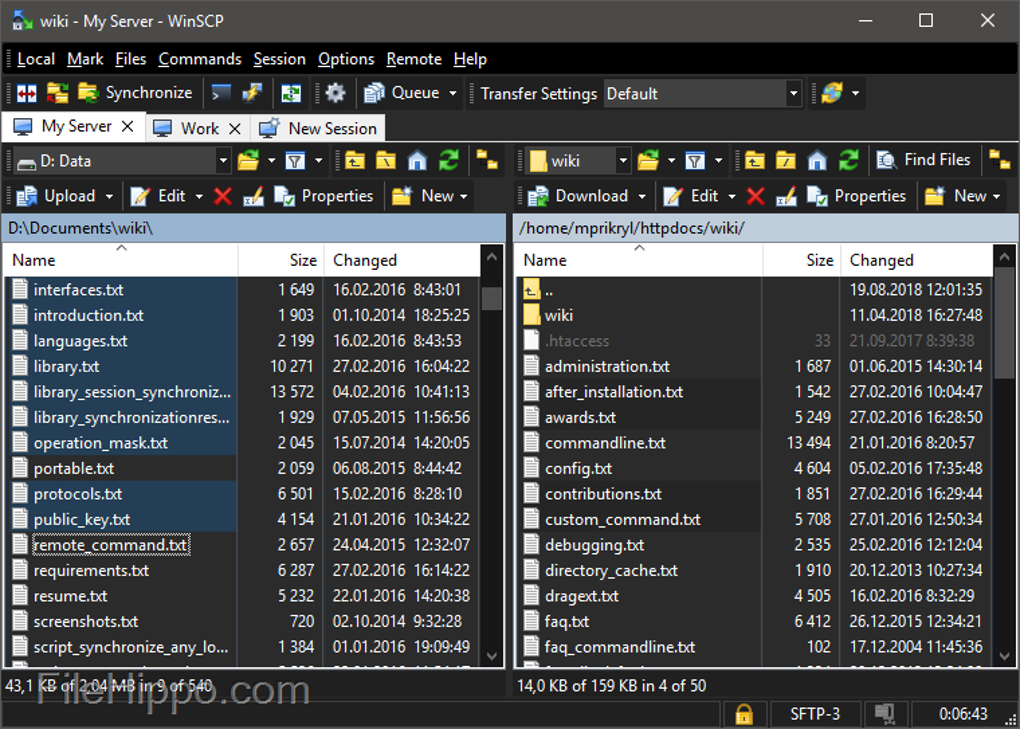Screen dimensions: 1020x729
Task: Expand the Transfer Settings Default dropdown
Action: coord(793,94)
